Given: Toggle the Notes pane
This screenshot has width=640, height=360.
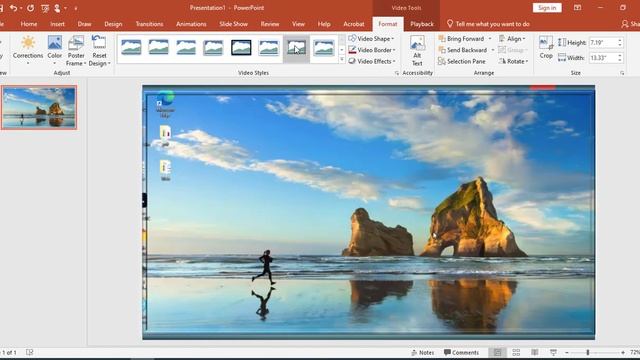Looking at the screenshot, I should (x=422, y=353).
